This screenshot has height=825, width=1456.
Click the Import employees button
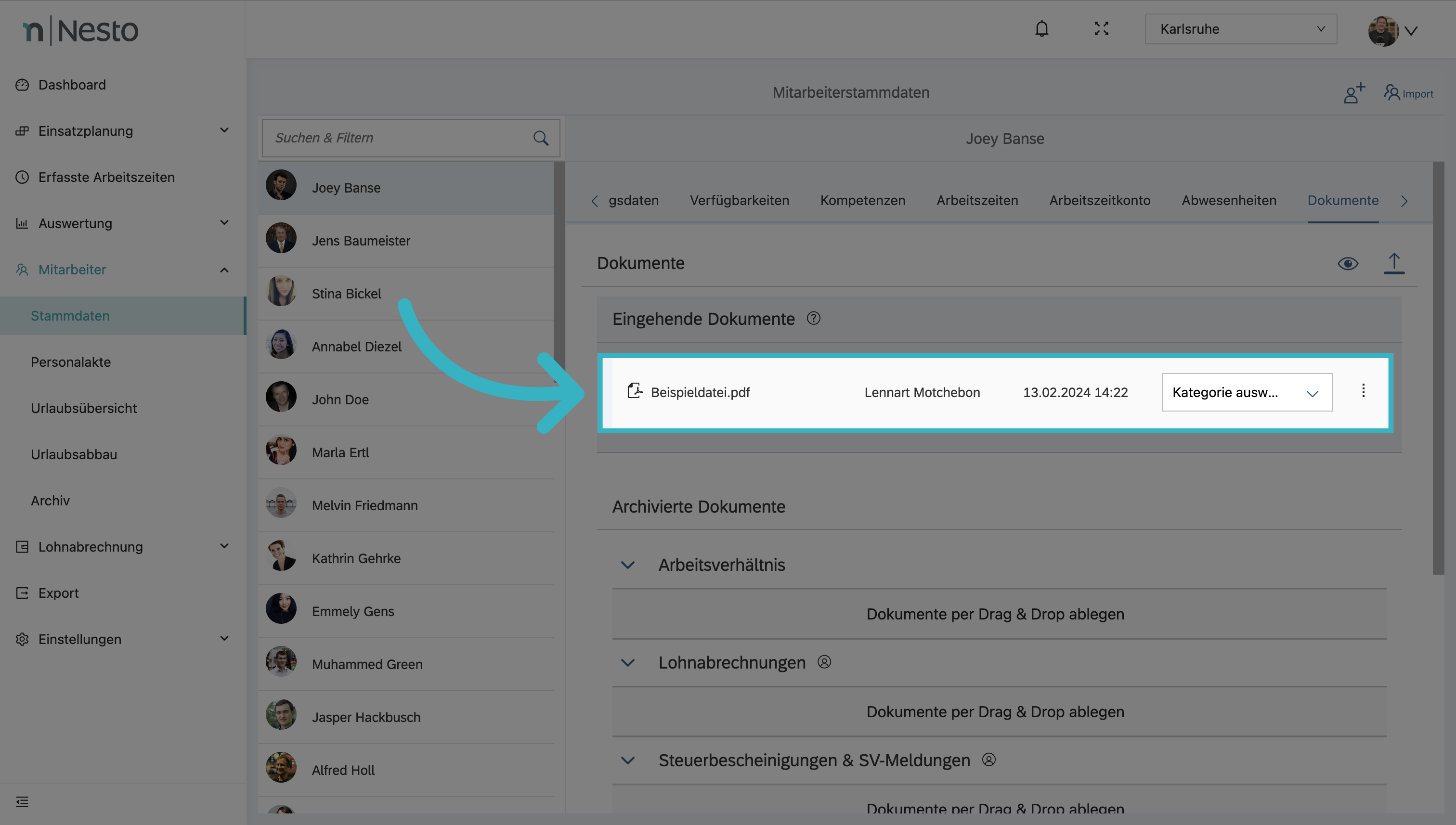1408,93
